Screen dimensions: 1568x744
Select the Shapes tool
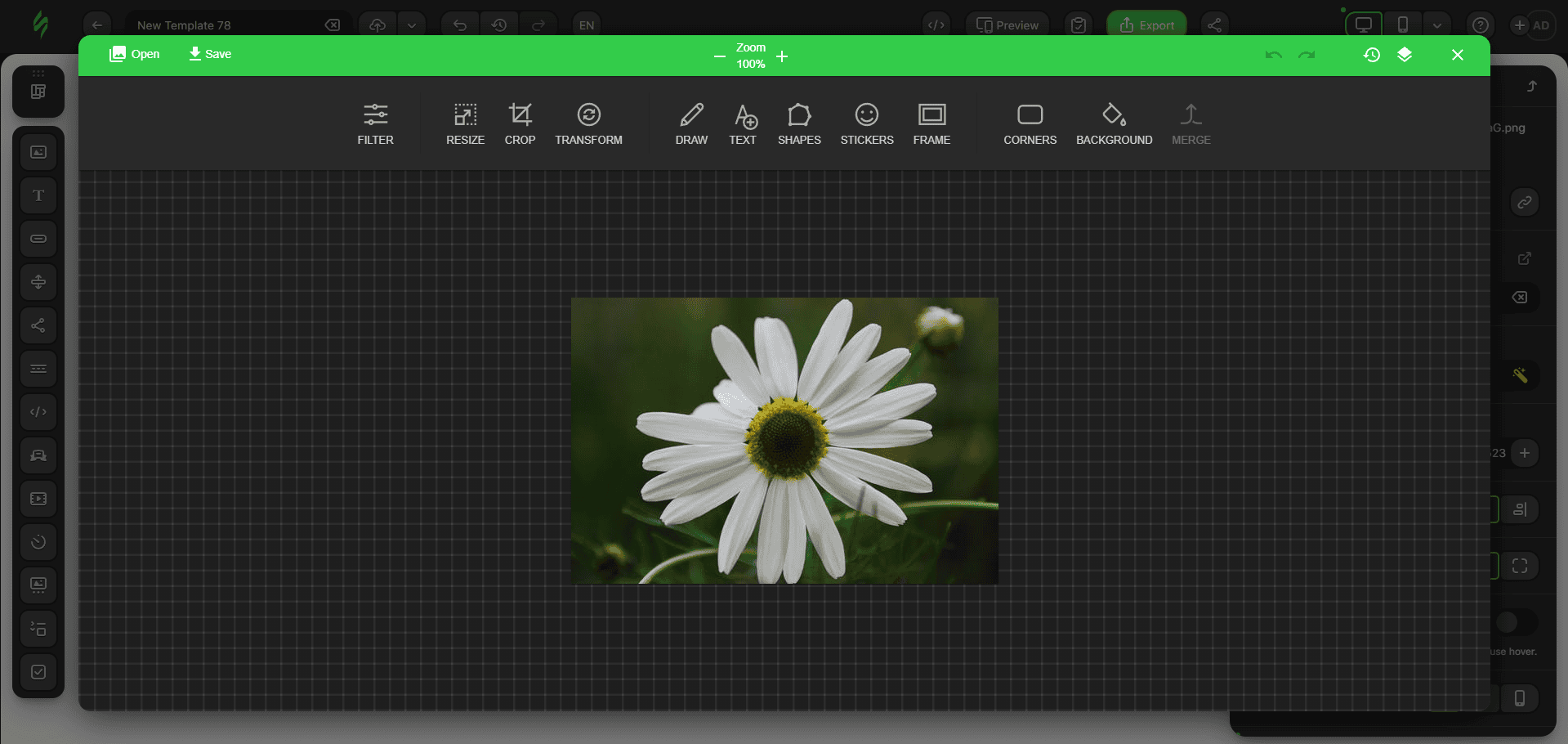[x=798, y=123]
